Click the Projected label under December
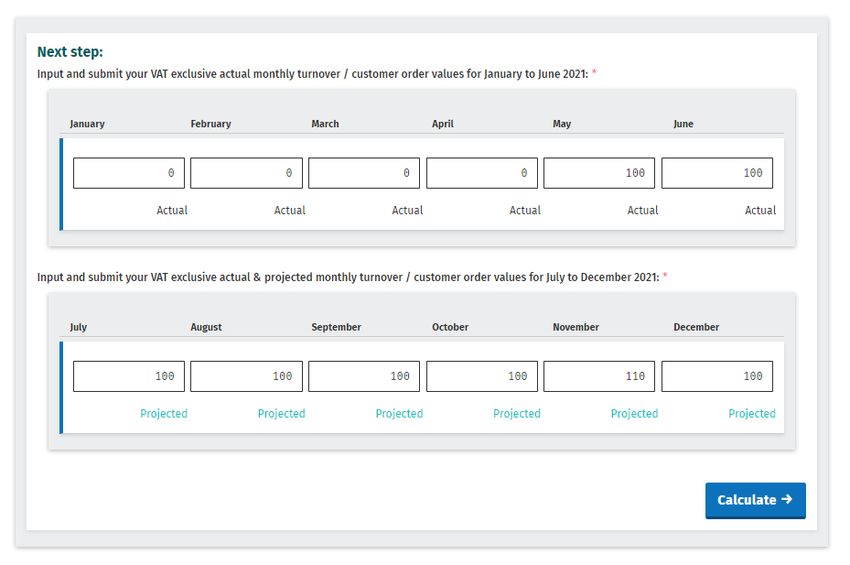 [752, 414]
